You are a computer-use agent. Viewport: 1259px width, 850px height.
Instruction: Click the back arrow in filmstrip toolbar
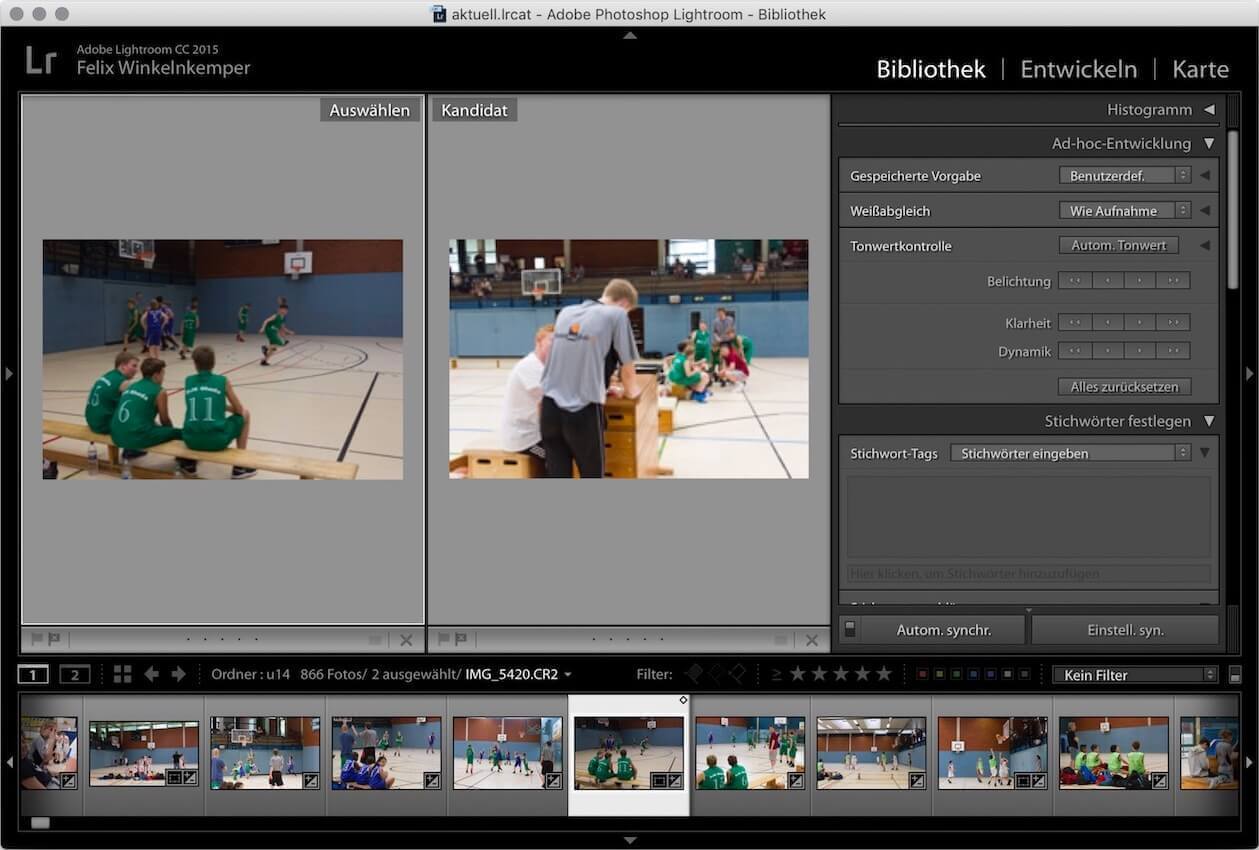[151, 675]
